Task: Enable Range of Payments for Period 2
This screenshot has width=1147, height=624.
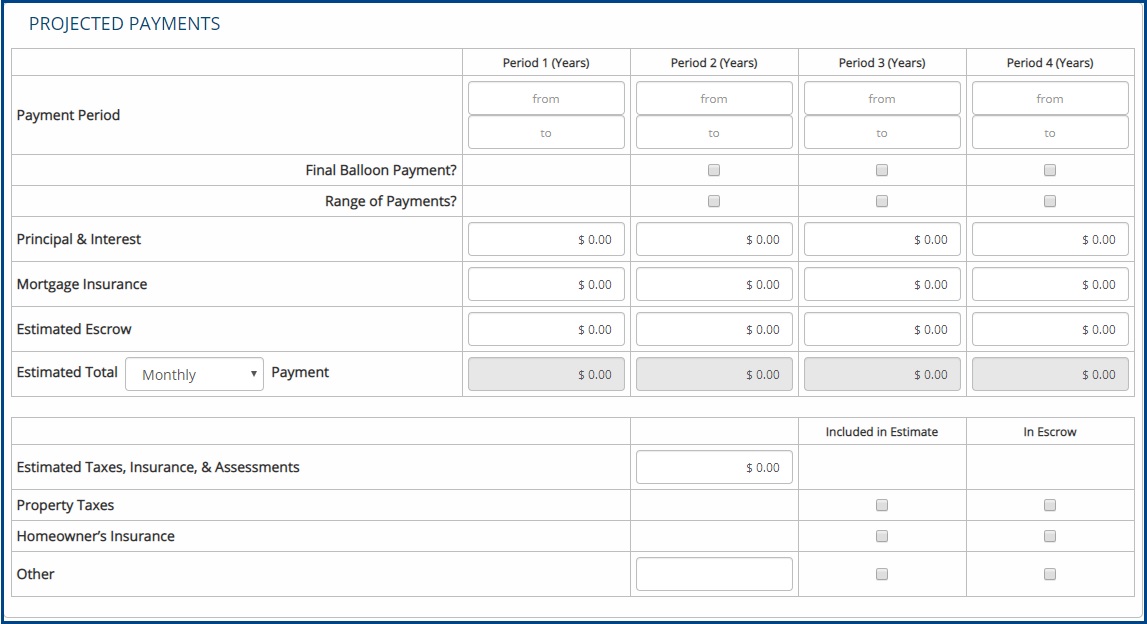Action: pyautogui.click(x=714, y=201)
